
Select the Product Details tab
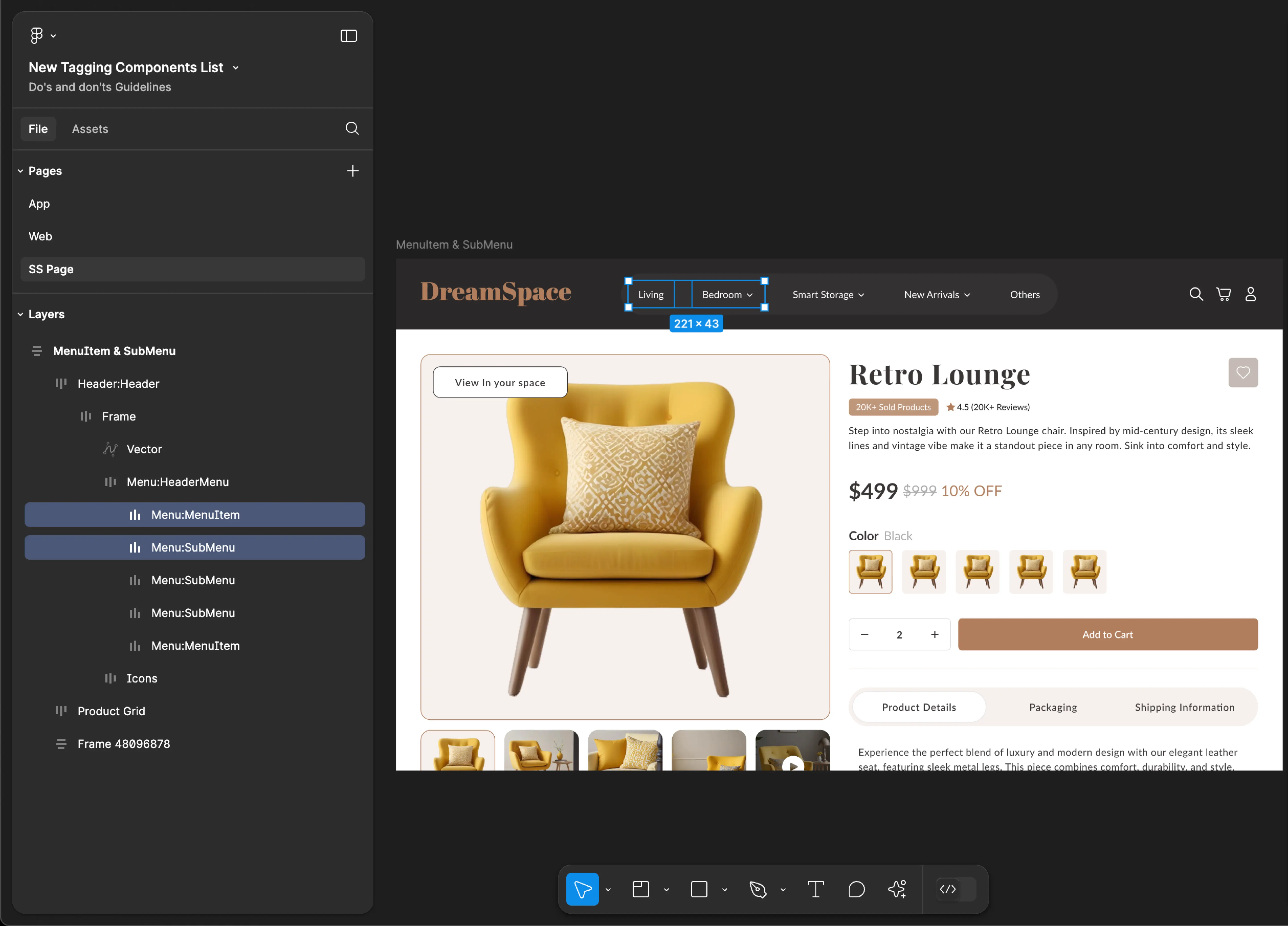[919, 707]
